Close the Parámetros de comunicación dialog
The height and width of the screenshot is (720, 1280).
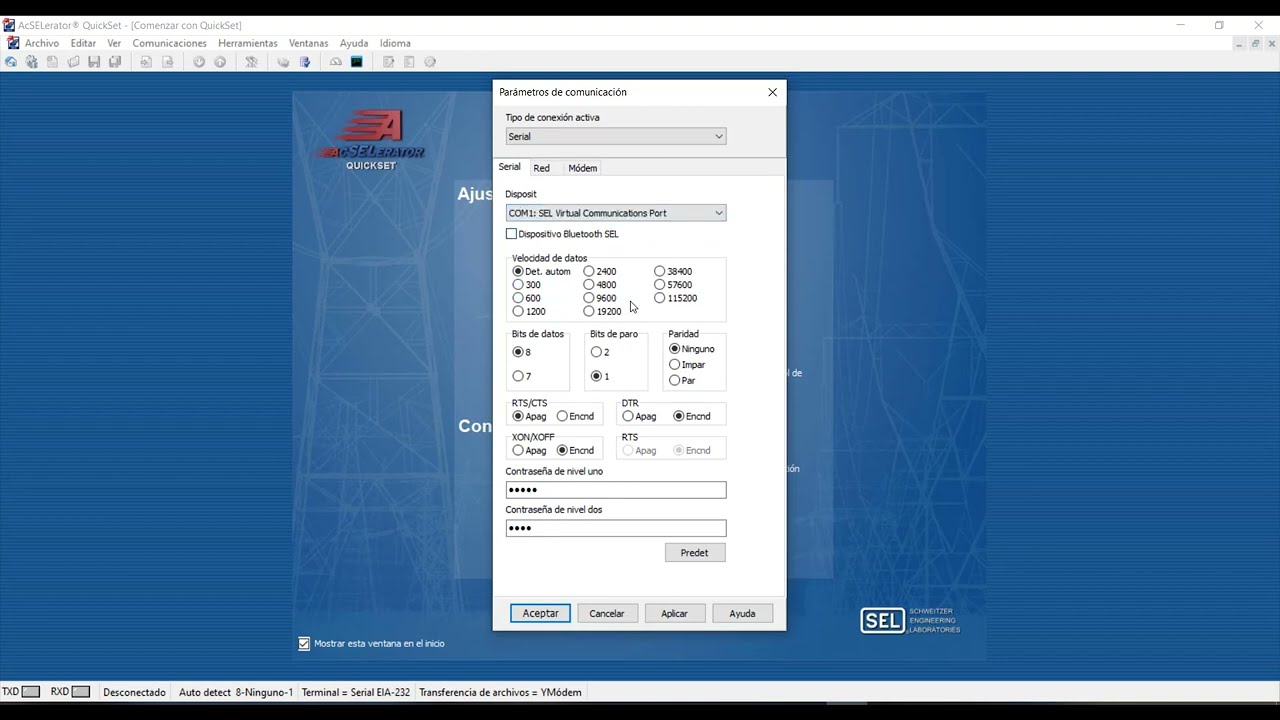click(x=772, y=92)
